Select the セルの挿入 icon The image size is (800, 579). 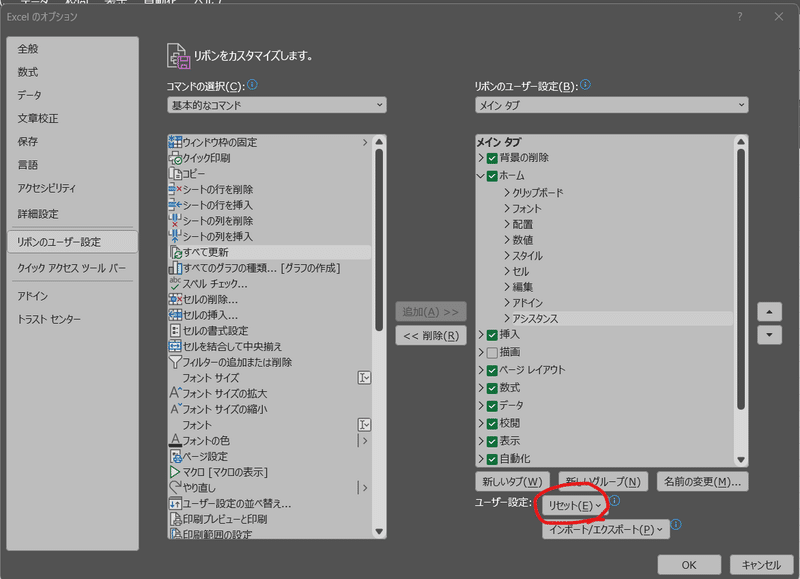[x=175, y=315]
